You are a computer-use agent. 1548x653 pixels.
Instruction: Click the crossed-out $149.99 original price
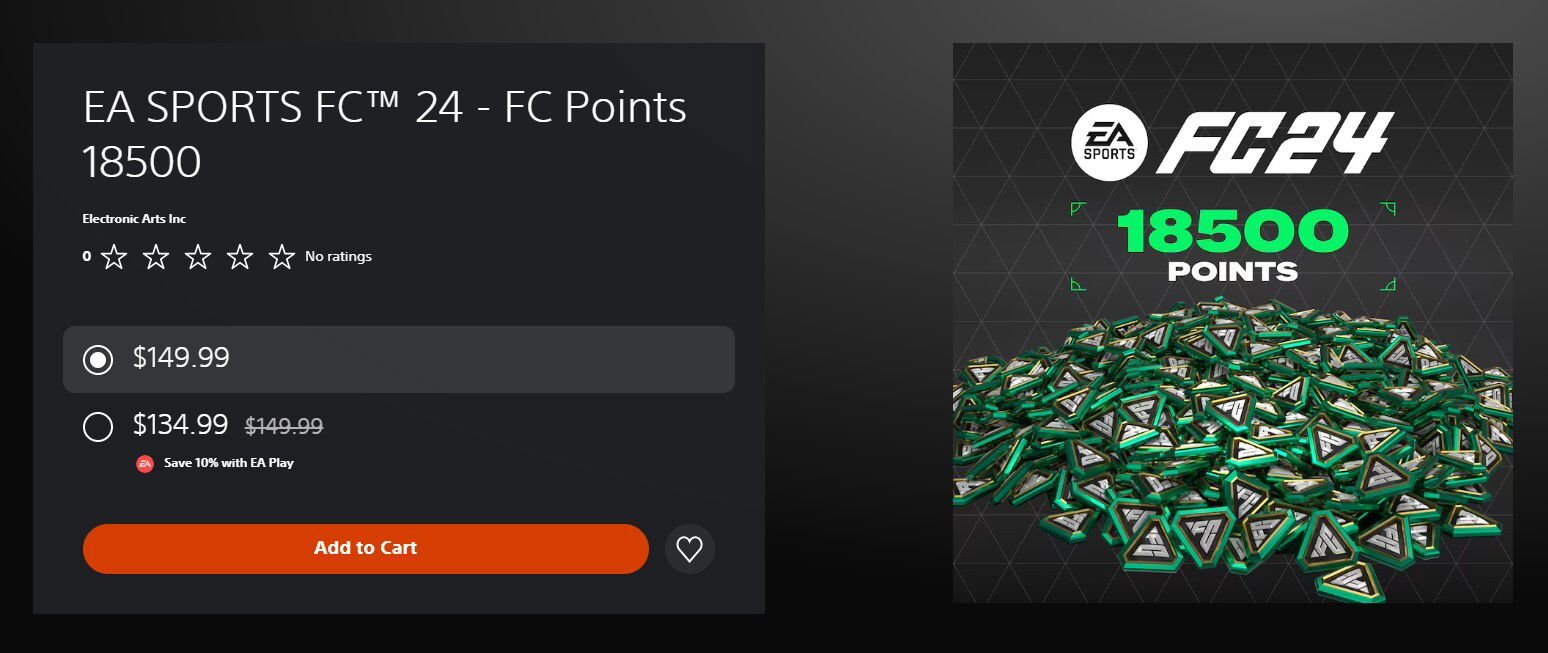[284, 426]
